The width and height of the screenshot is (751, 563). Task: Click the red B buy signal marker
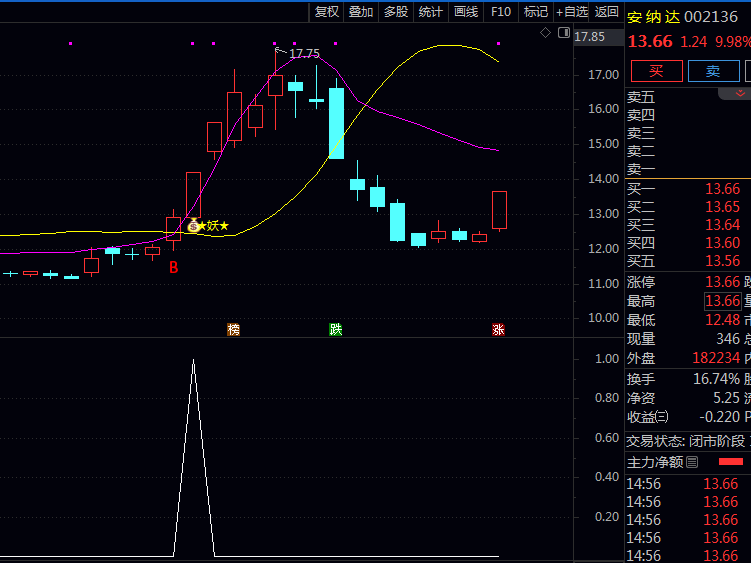coord(173,268)
